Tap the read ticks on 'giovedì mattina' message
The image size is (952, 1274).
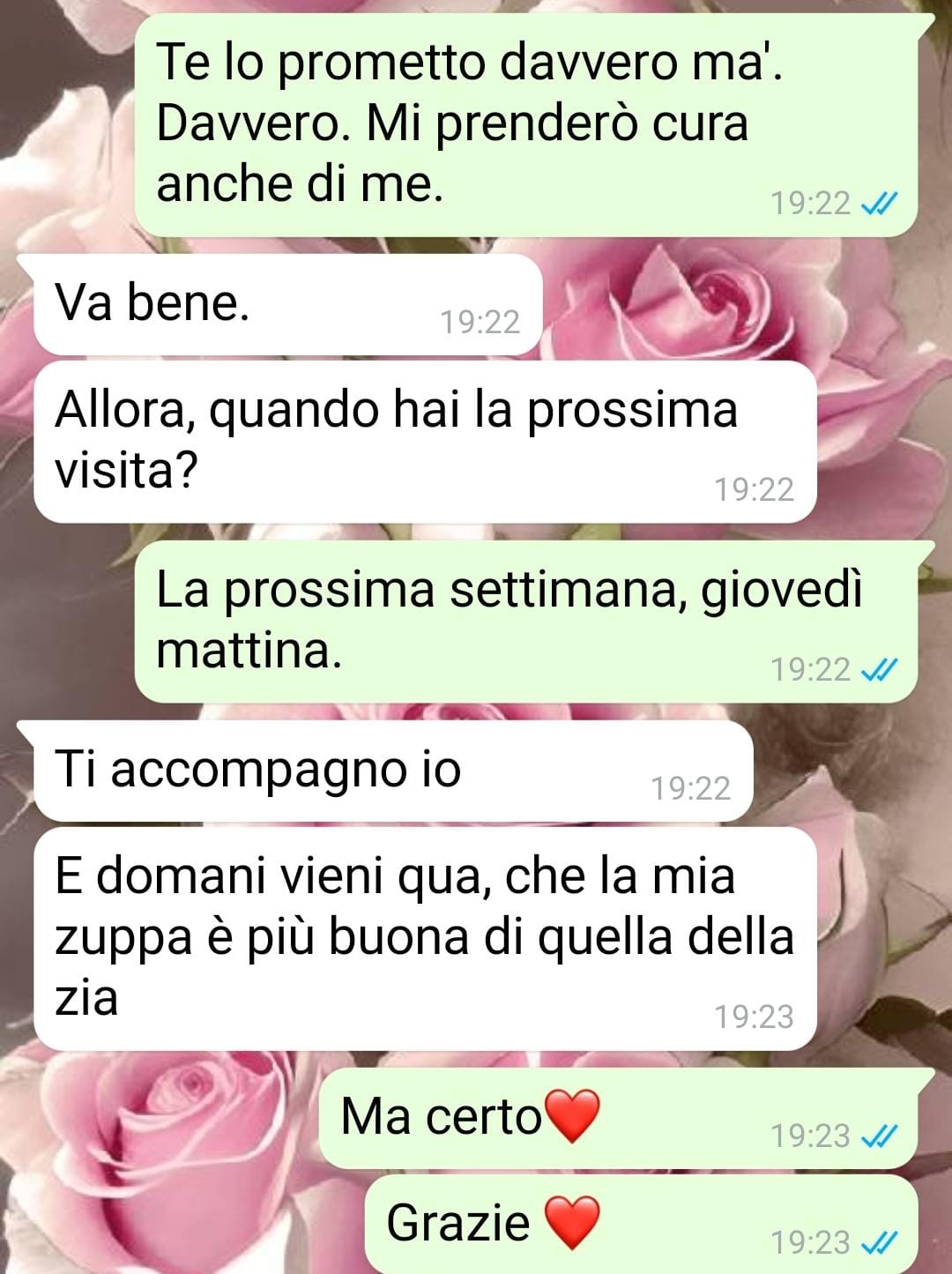(x=879, y=670)
